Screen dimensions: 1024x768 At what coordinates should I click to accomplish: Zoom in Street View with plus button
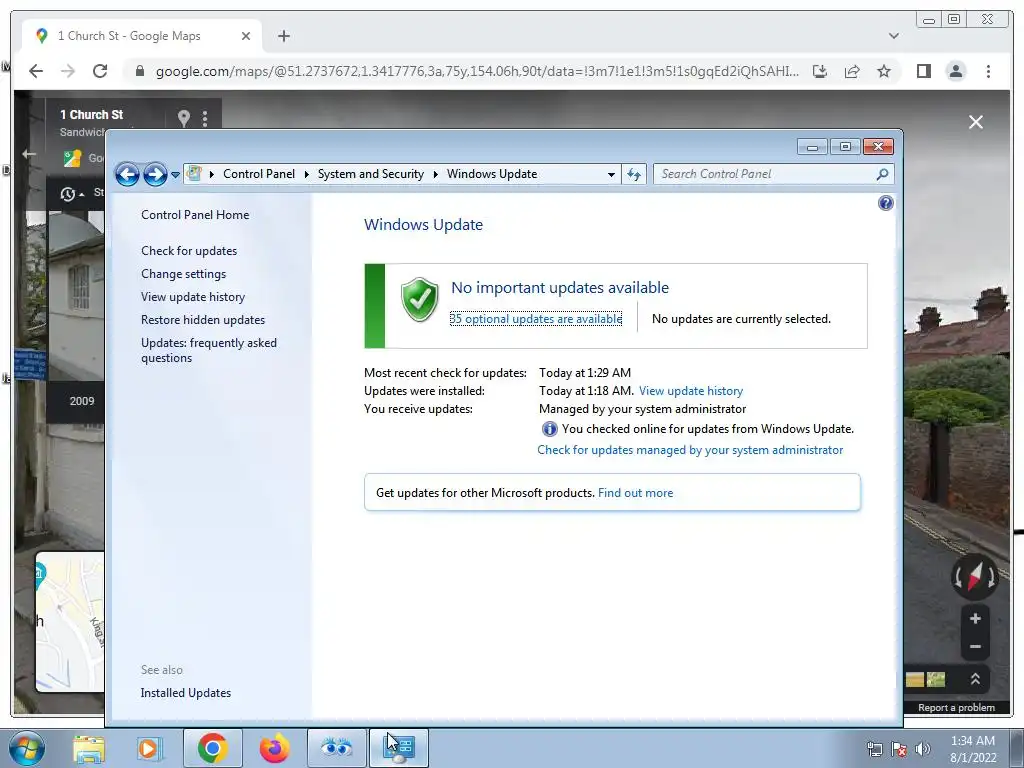[x=975, y=618]
